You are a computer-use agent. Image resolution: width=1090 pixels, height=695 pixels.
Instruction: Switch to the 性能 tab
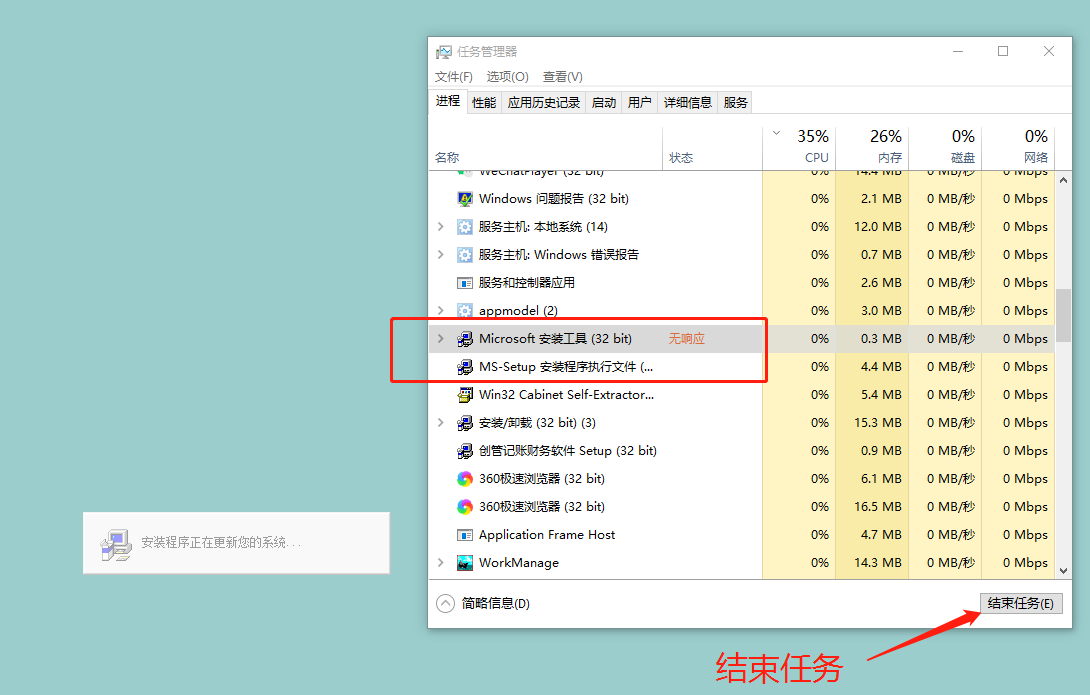pos(484,102)
